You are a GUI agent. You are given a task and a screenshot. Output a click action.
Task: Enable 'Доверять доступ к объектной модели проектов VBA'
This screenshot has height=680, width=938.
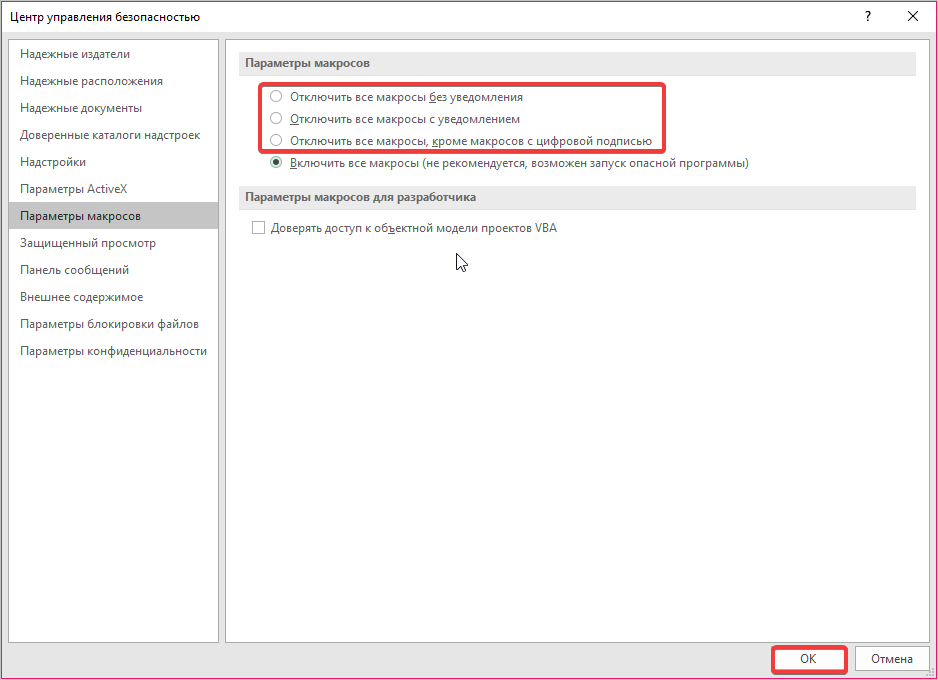(x=259, y=228)
